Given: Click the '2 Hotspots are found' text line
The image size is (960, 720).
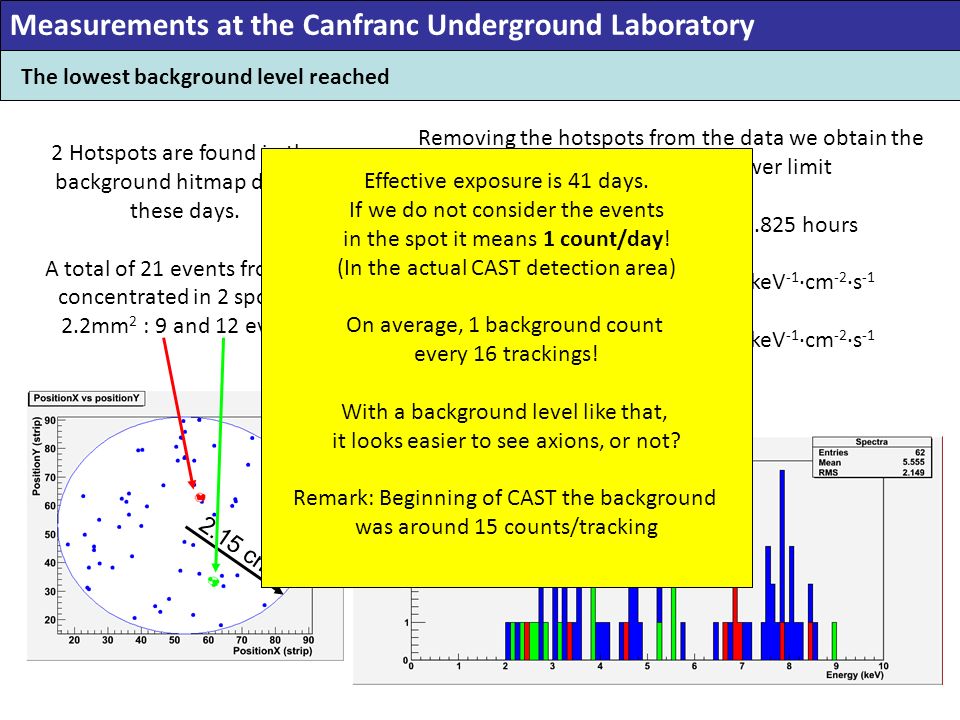Looking at the screenshot, I should tap(153, 152).
